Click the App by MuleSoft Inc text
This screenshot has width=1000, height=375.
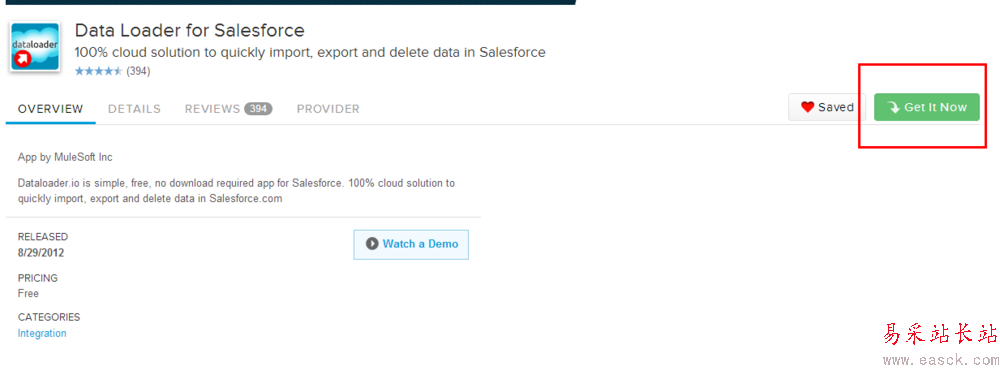[x=65, y=157]
